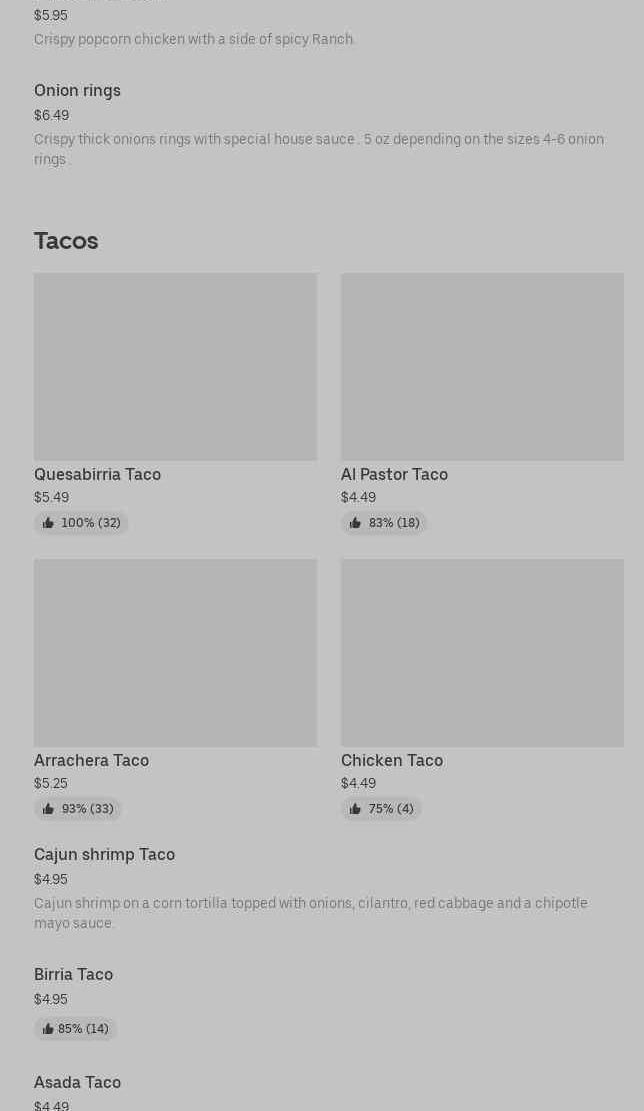Select the Onion rings menu item

[77, 91]
